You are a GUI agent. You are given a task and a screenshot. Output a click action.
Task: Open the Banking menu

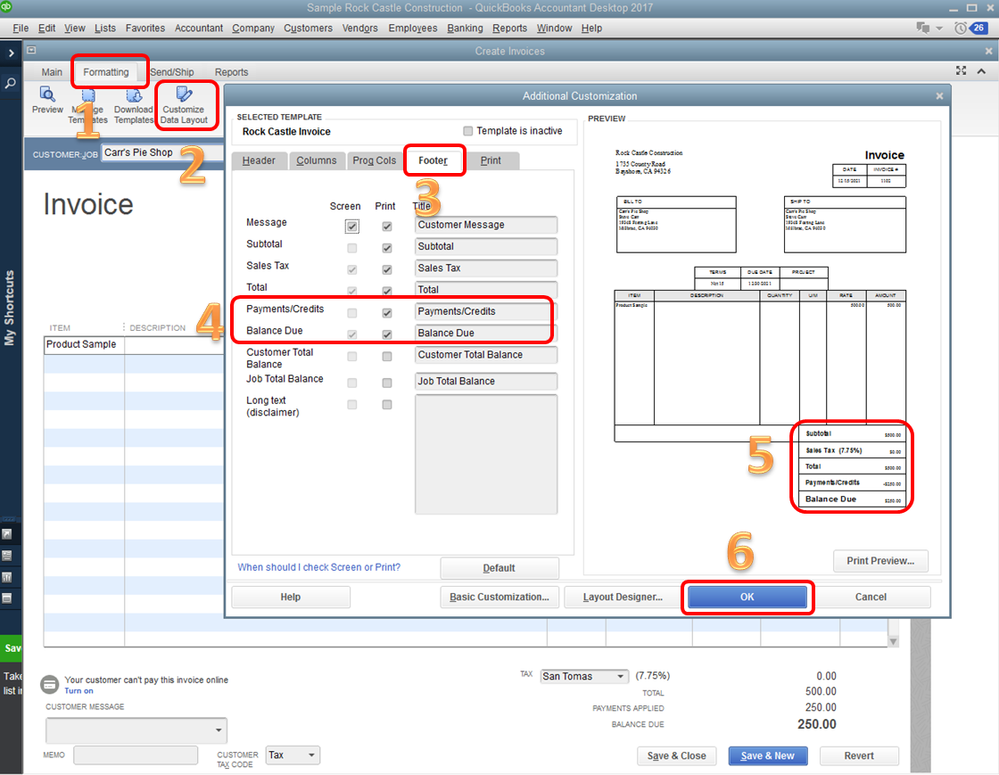pyautogui.click(x=465, y=28)
